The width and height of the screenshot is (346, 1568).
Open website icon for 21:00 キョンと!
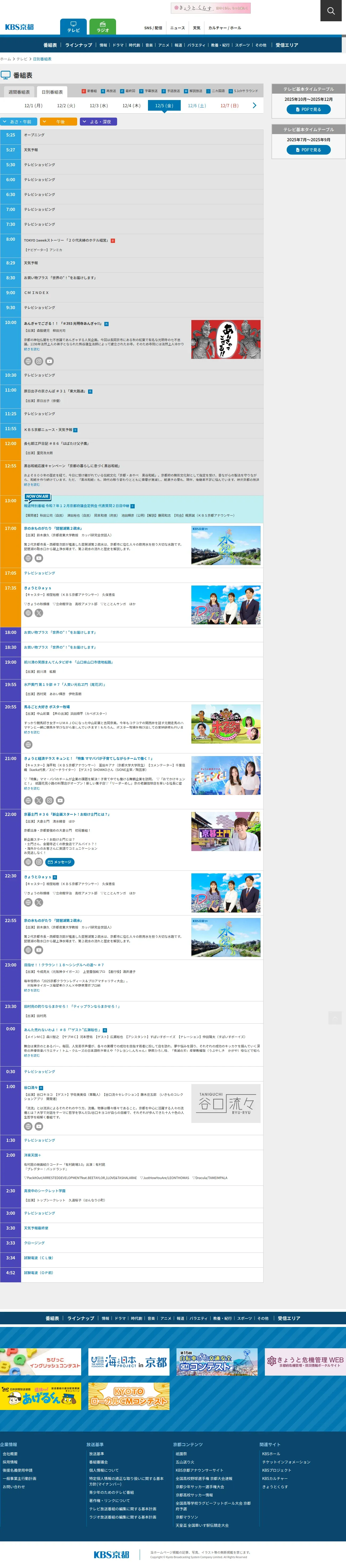(28, 800)
